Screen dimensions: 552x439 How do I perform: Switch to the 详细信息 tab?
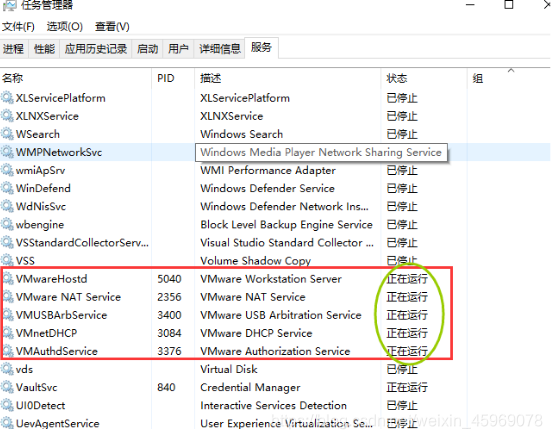point(220,49)
